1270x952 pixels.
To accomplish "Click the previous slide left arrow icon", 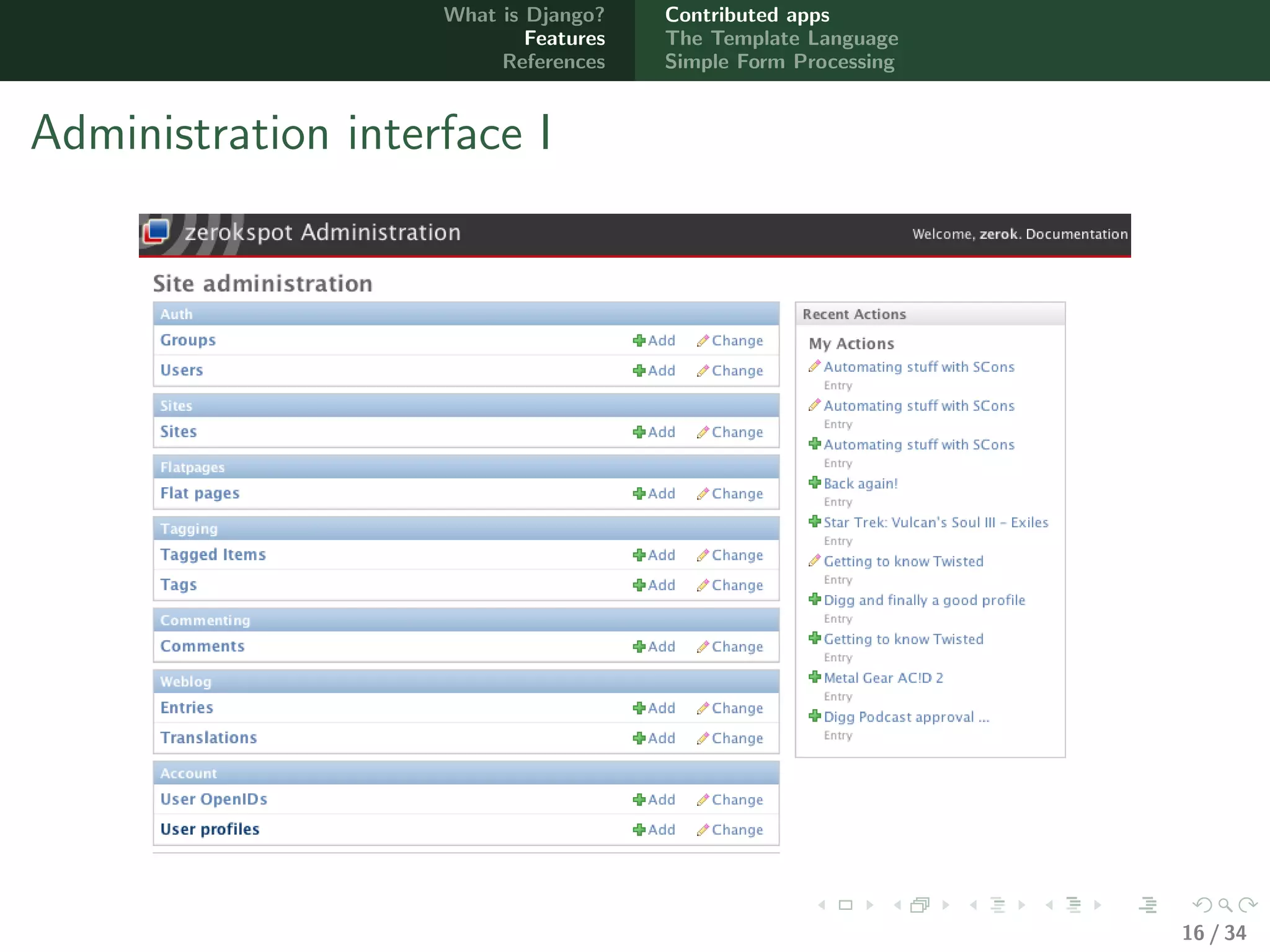I will click(822, 905).
